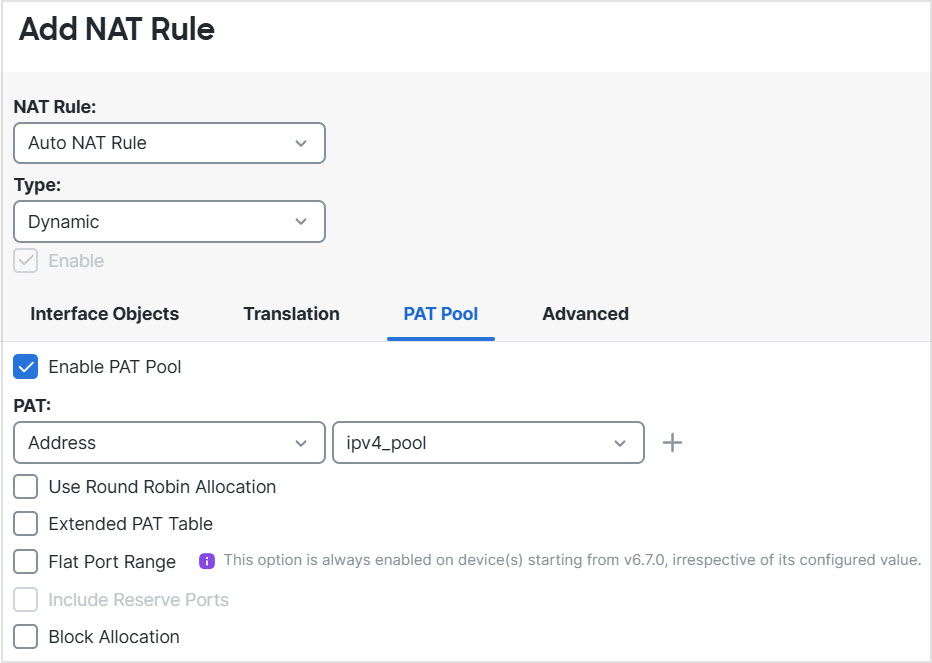
Task: Enable the Block Allocation checkbox
Action: [26, 637]
